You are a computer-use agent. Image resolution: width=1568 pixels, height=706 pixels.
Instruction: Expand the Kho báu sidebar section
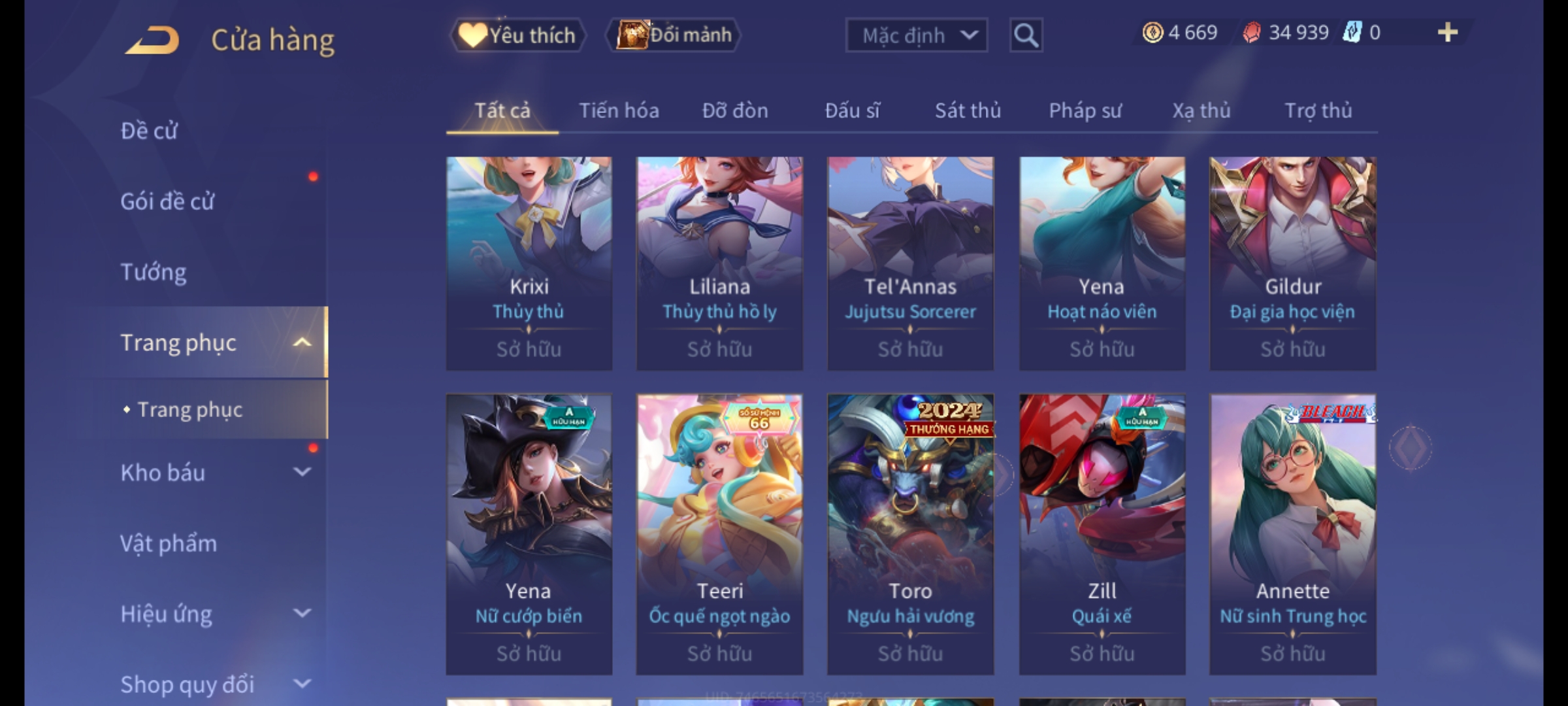tap(302, 472)
